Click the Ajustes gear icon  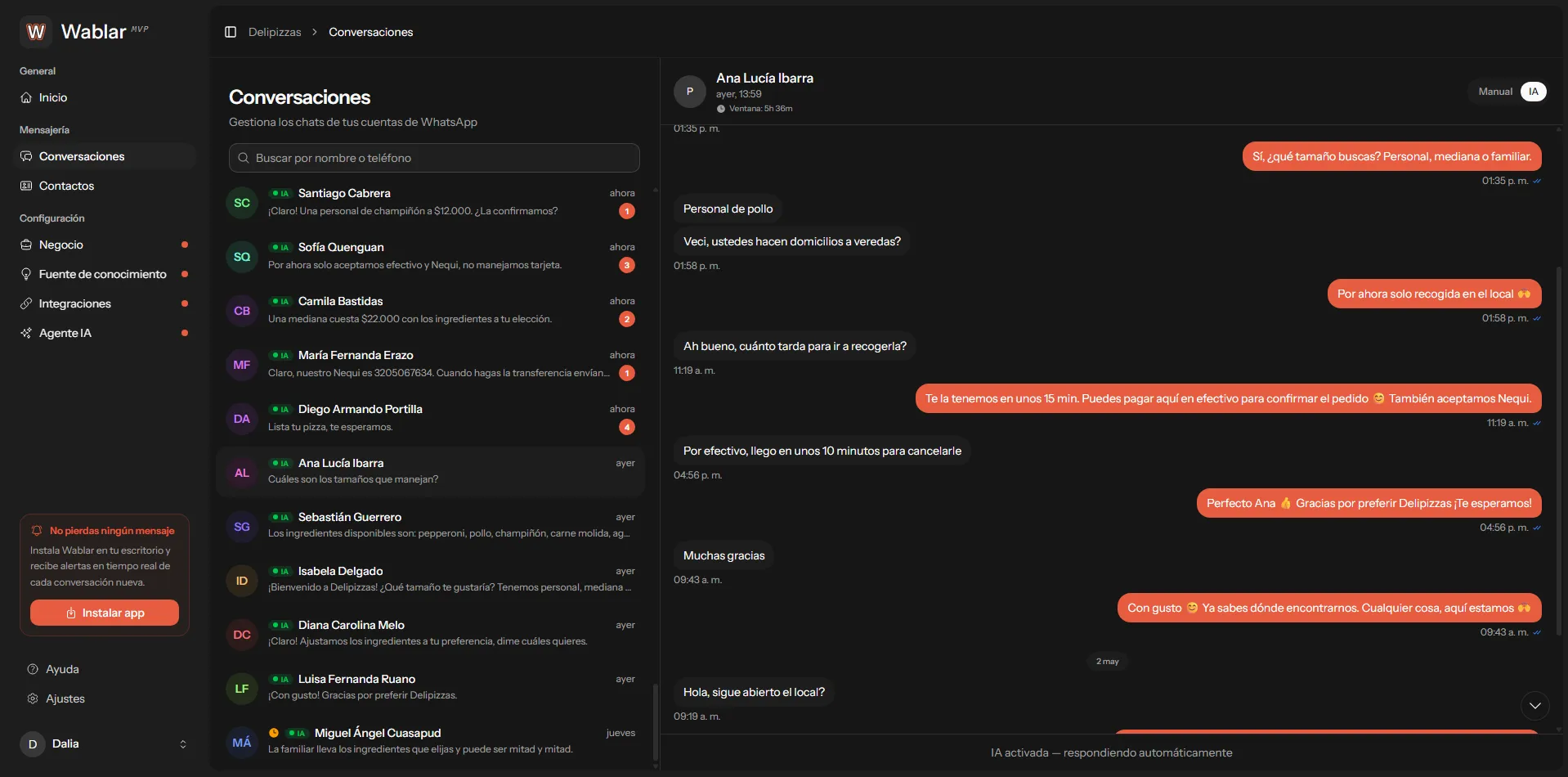[33, 698]
